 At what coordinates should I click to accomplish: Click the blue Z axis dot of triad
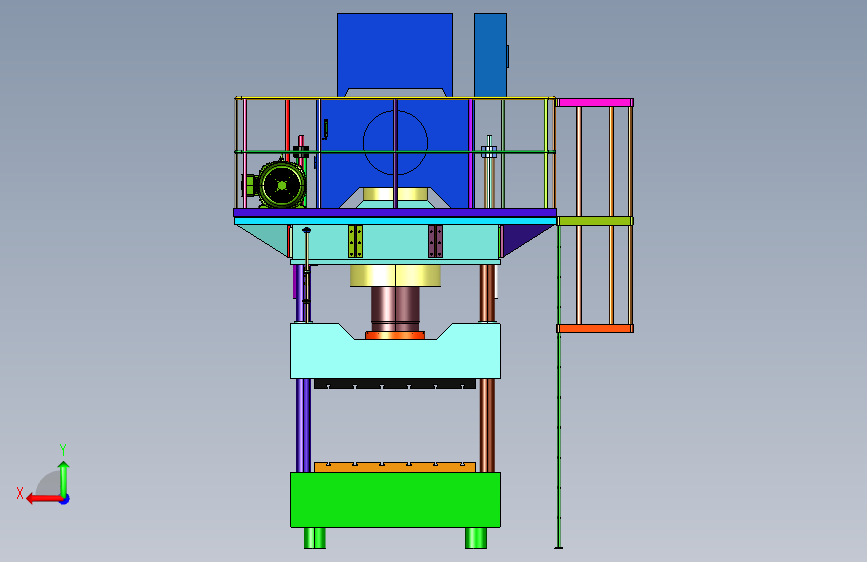(x=65, y=499)
